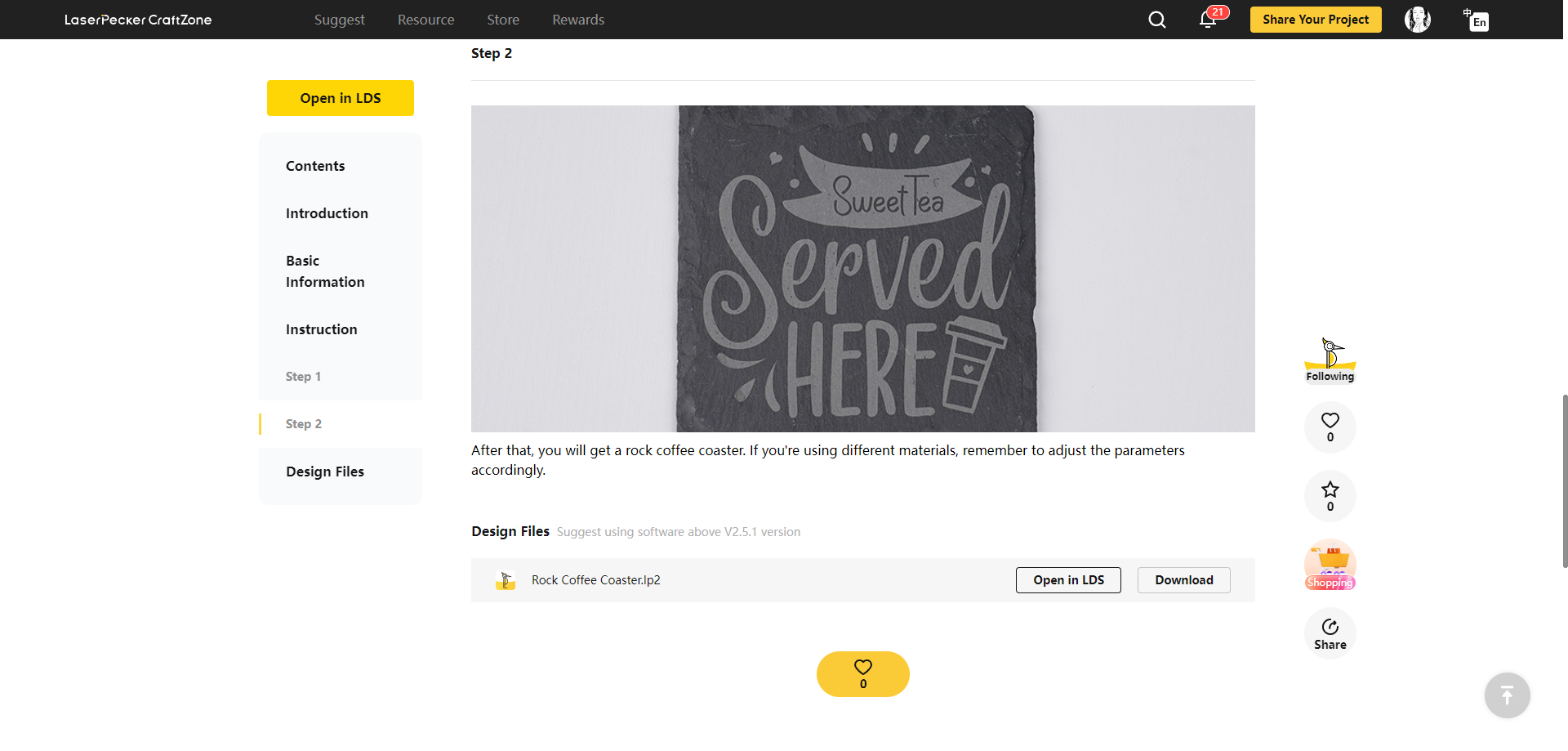The width and height of the screenshot is (1568, 751).
Task: Jump to Step 1 in contents
Action: (x=303, y=377)
